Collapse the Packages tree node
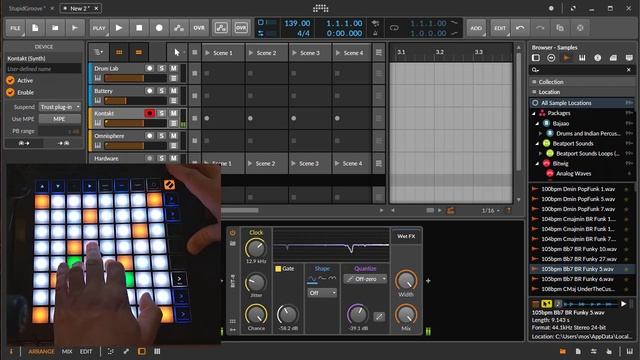 click(x=534, y=113)
